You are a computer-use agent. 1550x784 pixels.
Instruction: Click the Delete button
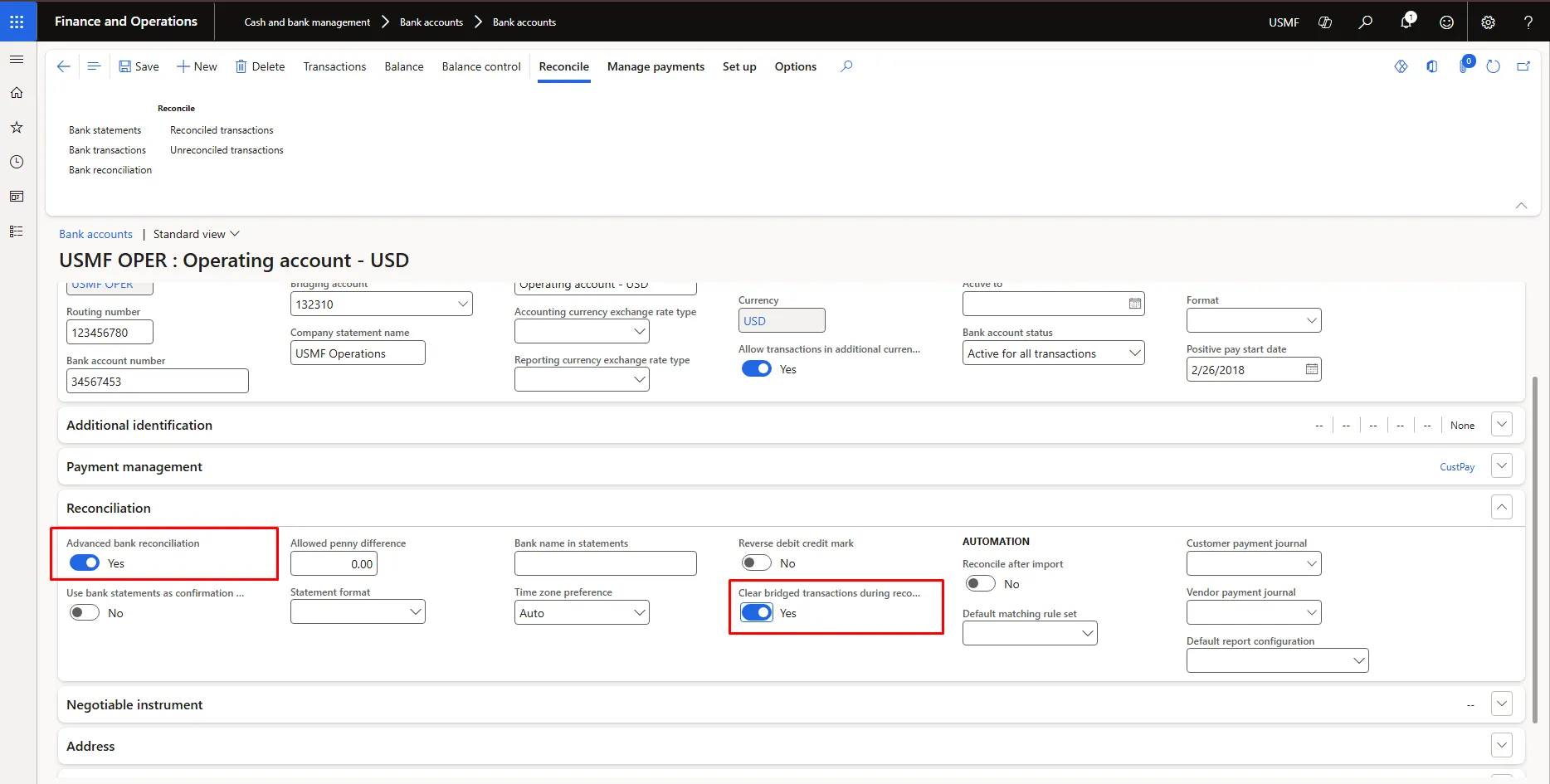[260, 66]
